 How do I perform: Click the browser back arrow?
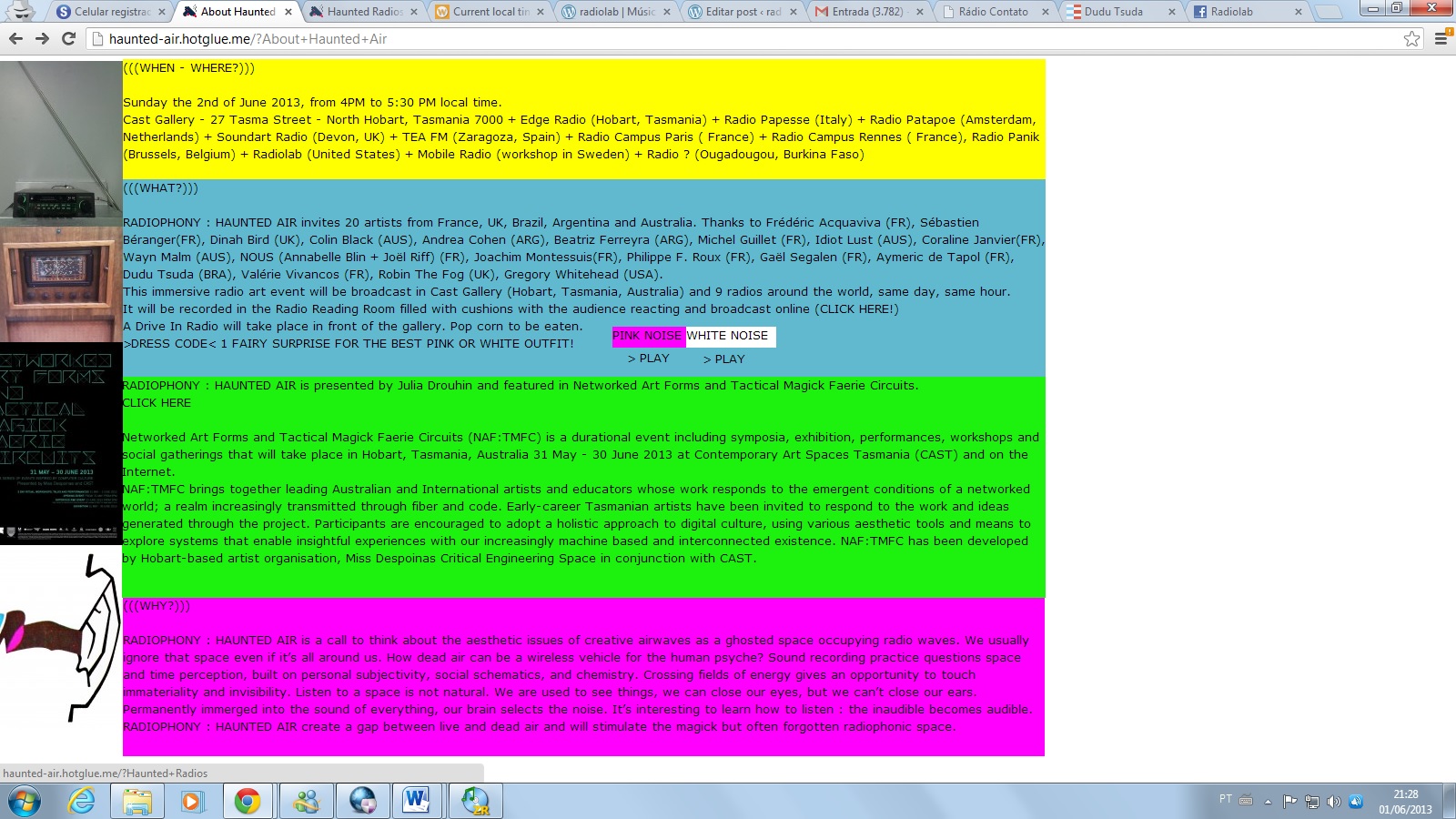(15, 39)
